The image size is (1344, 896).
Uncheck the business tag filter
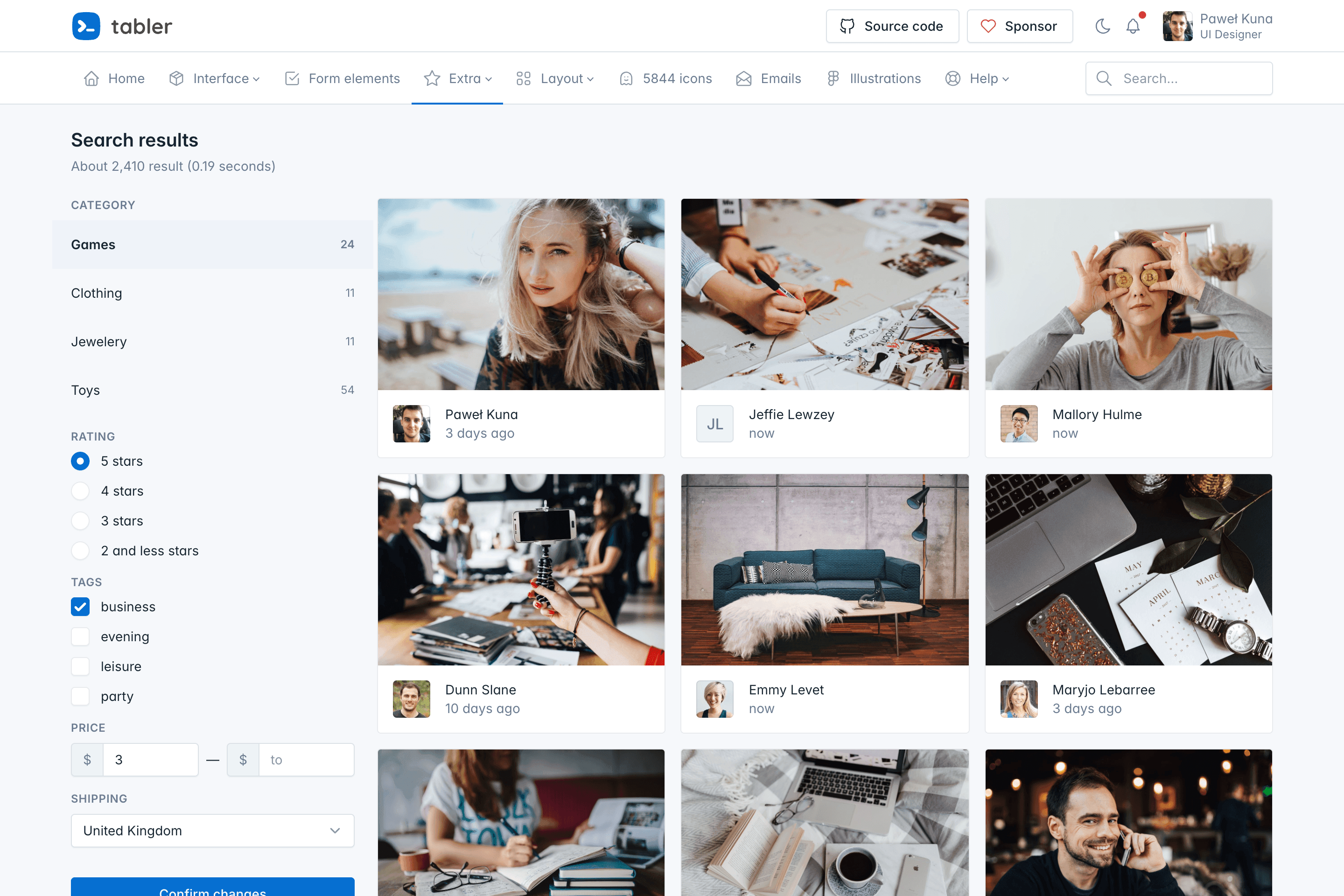pyautogui.click(x=81, y=607)
